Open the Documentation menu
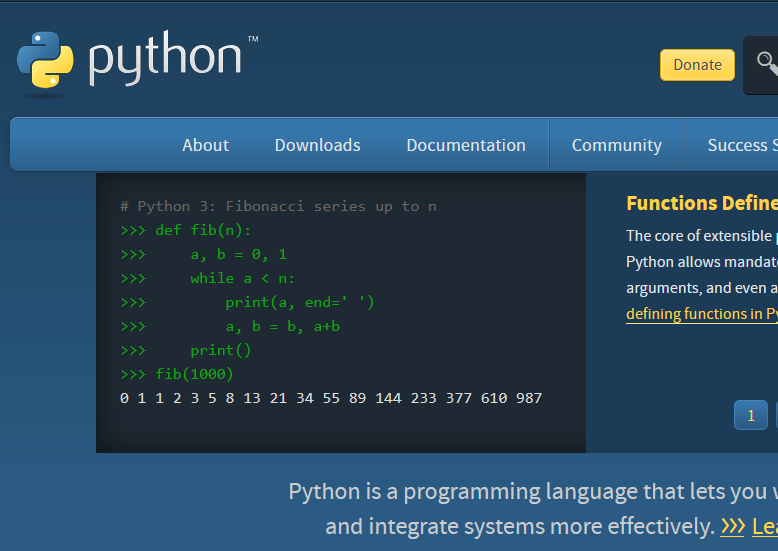 point(466,145)
